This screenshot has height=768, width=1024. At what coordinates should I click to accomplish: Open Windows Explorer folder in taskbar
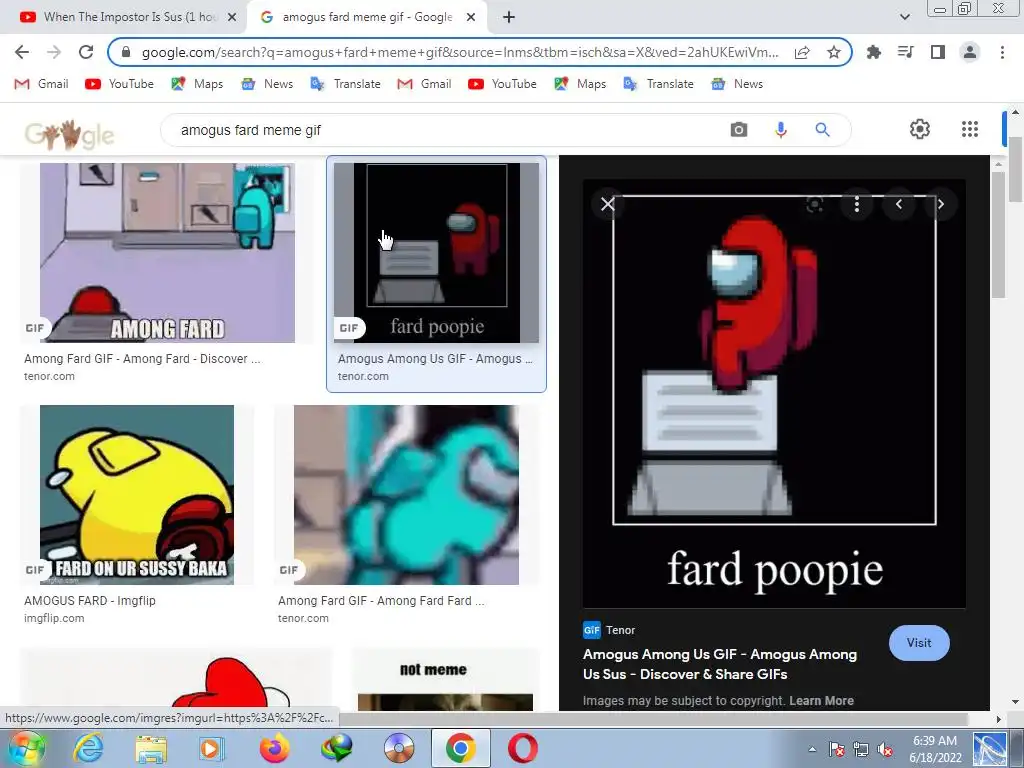[151, 748]
